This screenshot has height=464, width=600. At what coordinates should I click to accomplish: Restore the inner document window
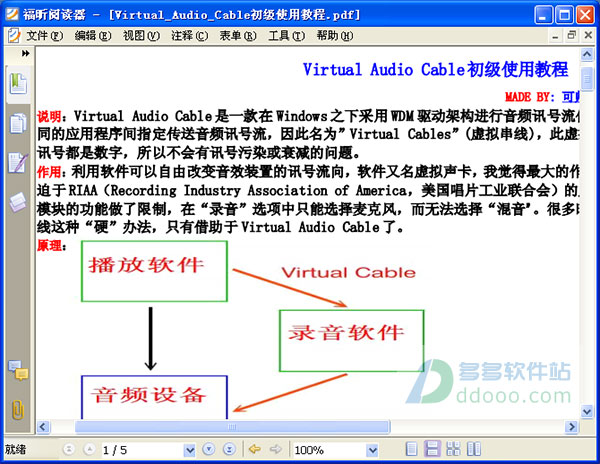[572, 36]
